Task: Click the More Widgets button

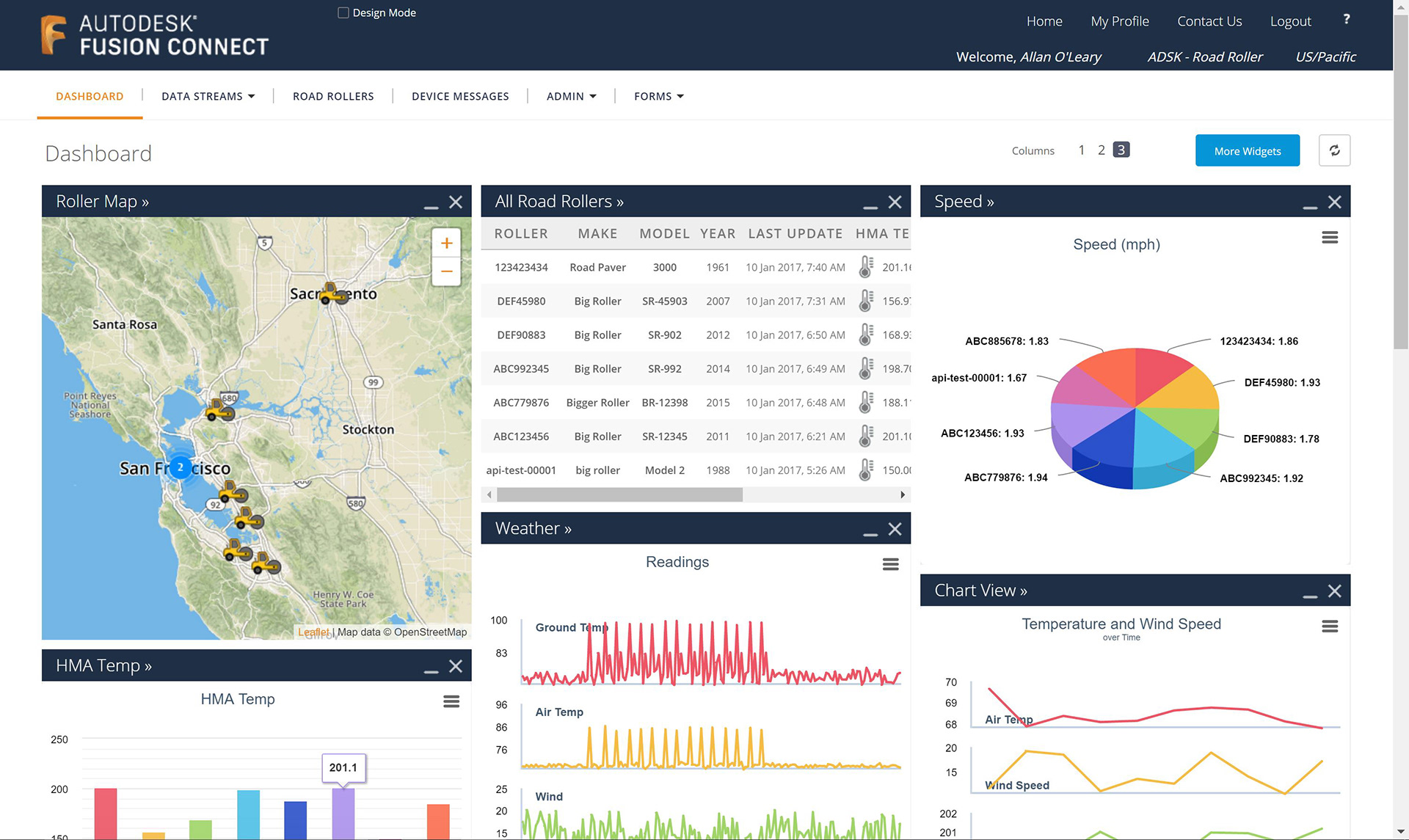Action: (1247, 150)
